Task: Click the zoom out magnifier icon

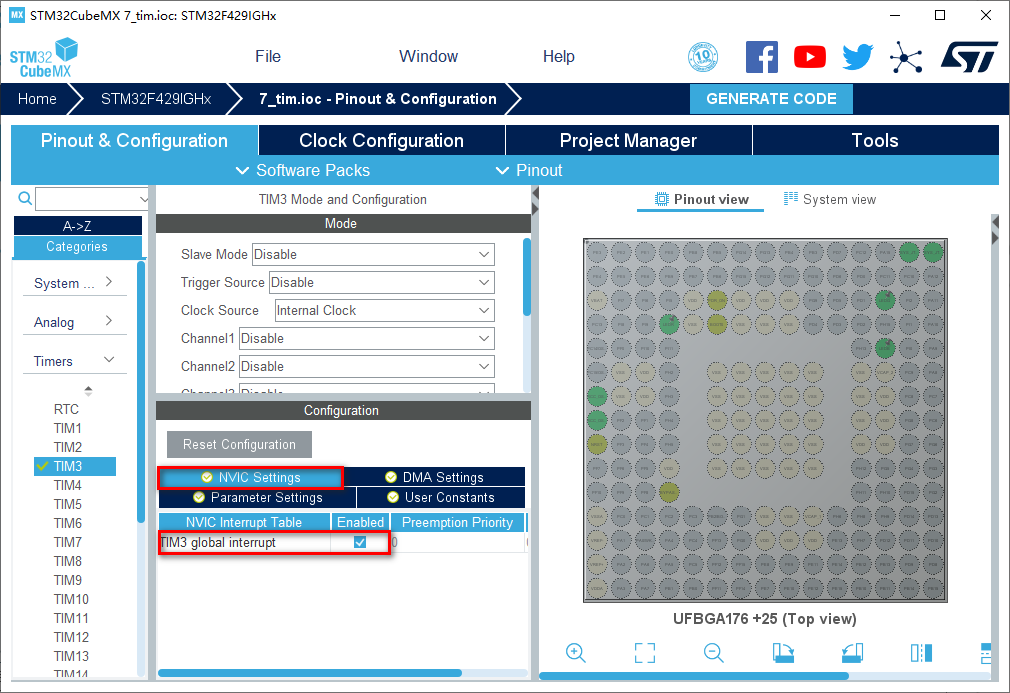Action: (713, 653)
